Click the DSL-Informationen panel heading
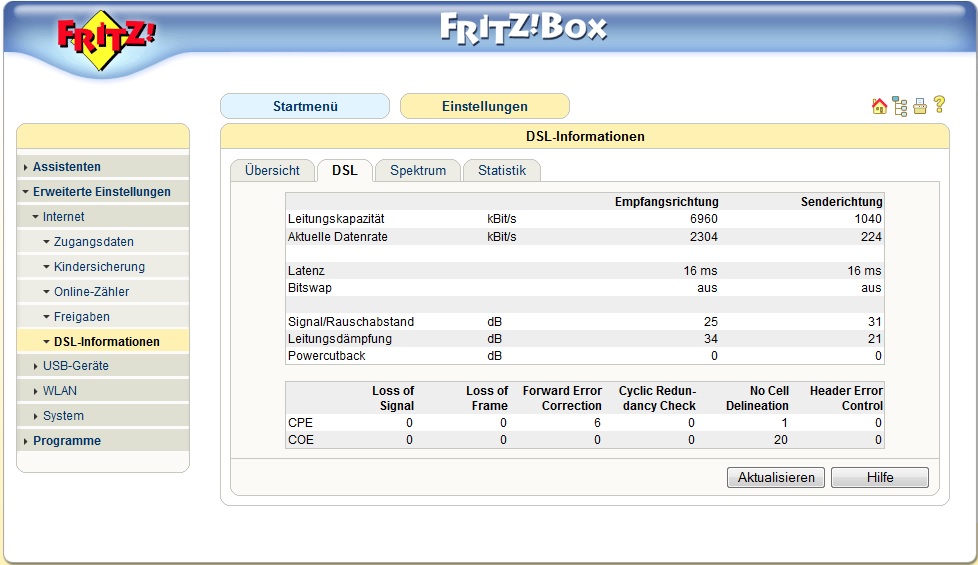Screen dimensions: 978x565 (x=585, y=136)
